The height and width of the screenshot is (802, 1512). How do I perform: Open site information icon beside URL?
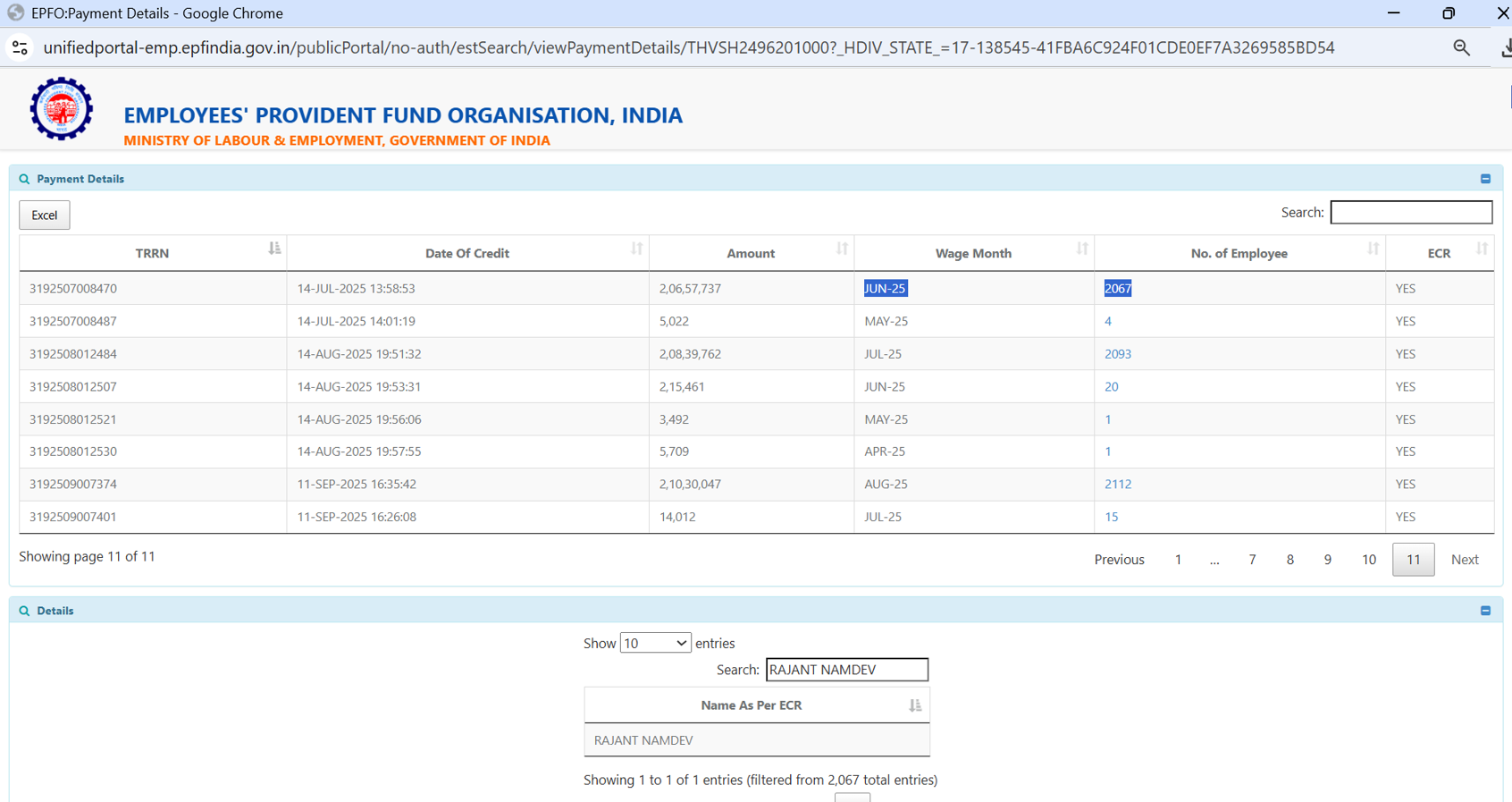(20, 48)
